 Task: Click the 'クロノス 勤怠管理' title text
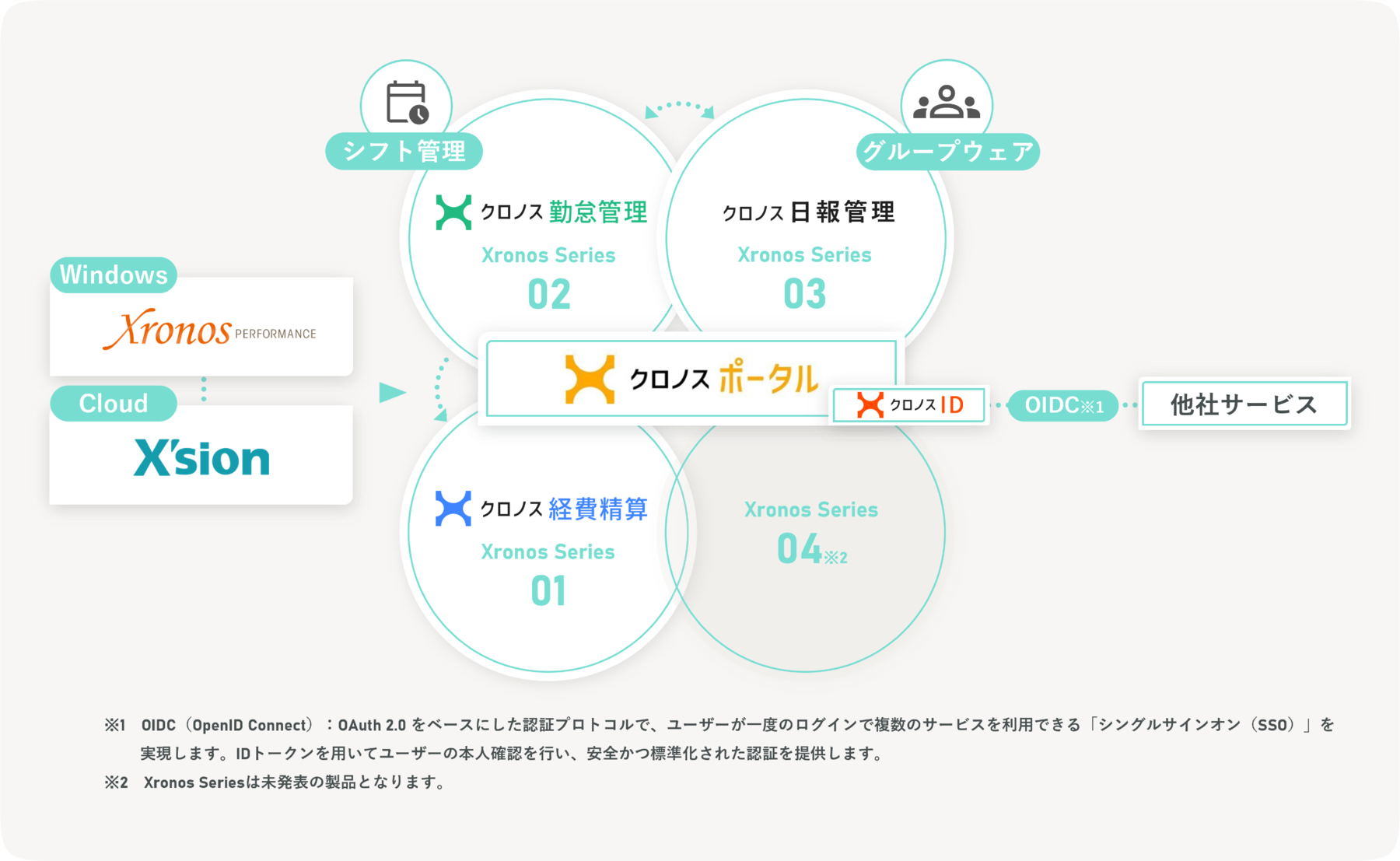[564, 212]
